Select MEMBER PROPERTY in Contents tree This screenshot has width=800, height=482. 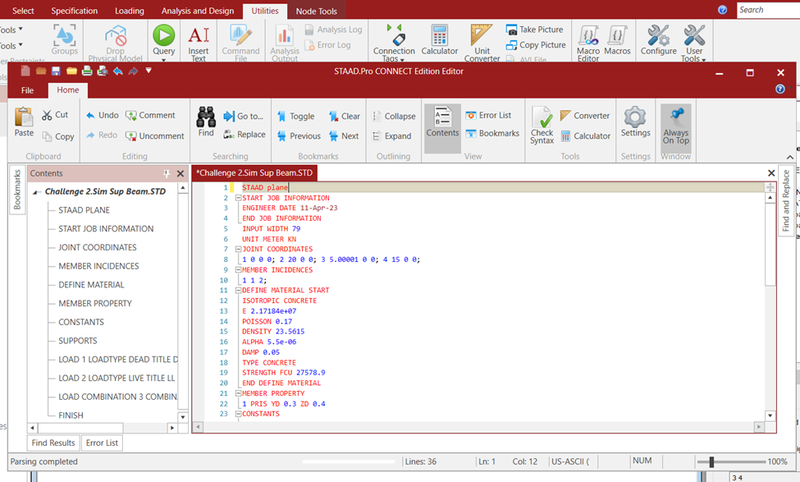tap(95, 303)
